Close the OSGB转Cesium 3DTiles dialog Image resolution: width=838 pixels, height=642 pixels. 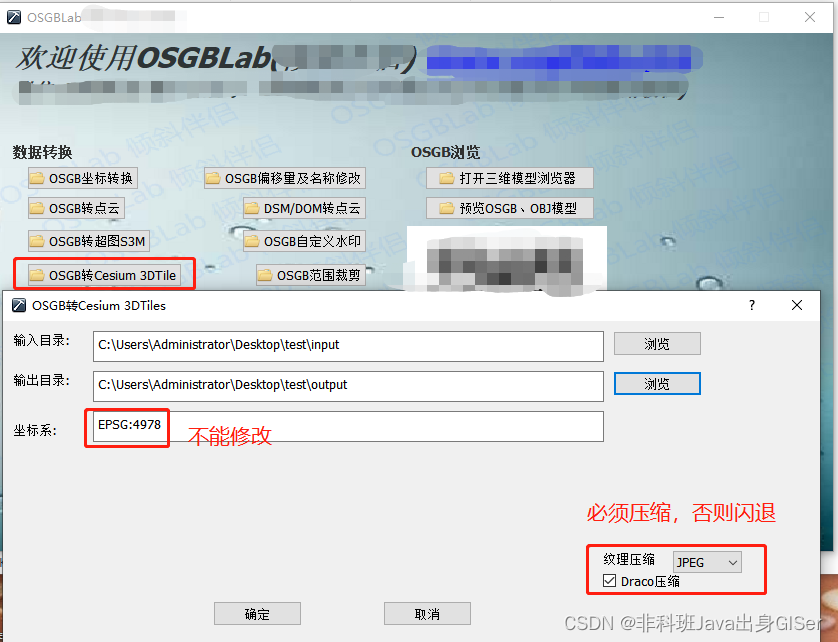click(x=797, y=305)
